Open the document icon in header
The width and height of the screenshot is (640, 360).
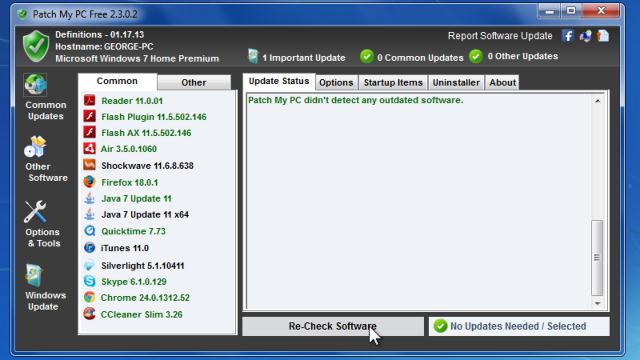(603, 36)
